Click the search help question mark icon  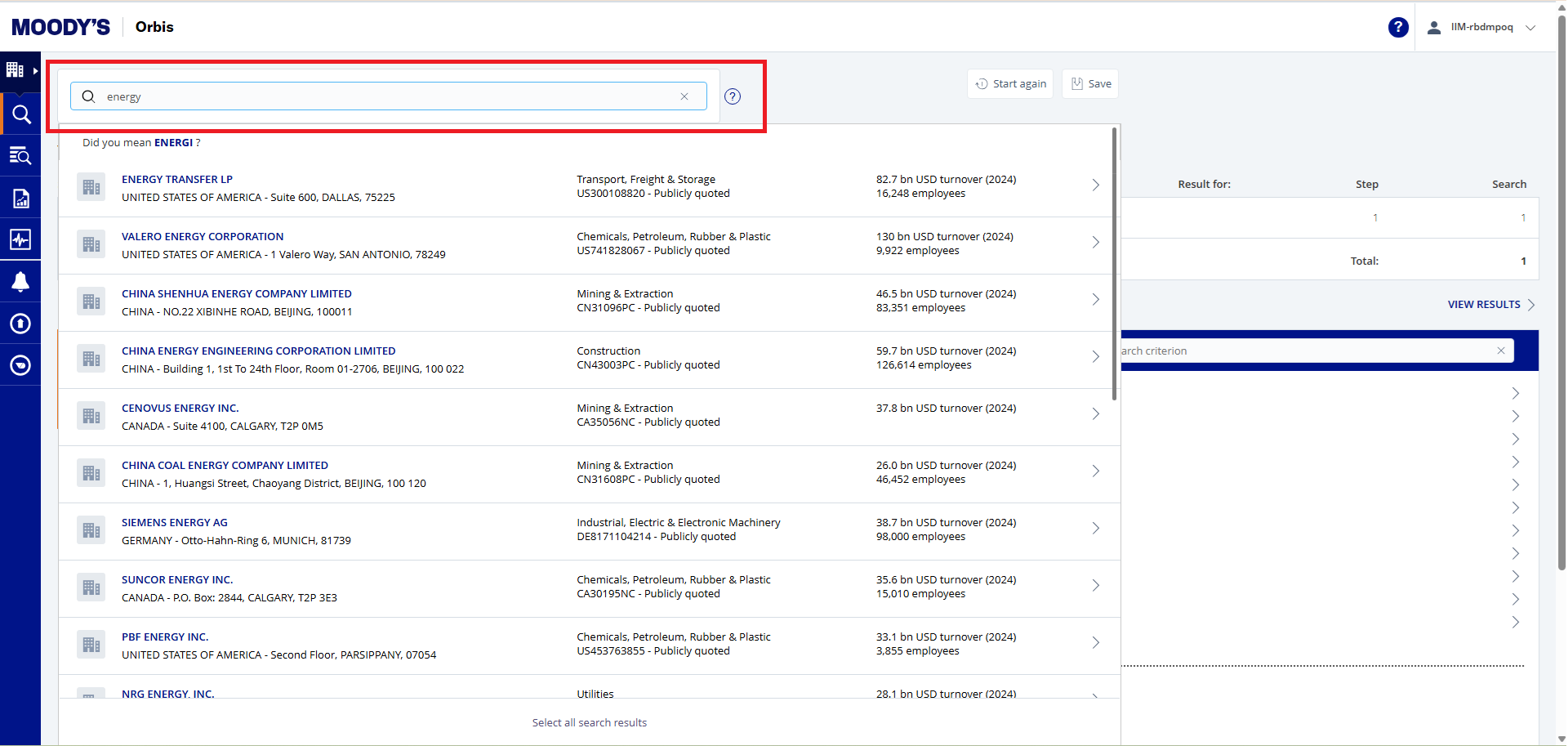click(x=733, y=96)
